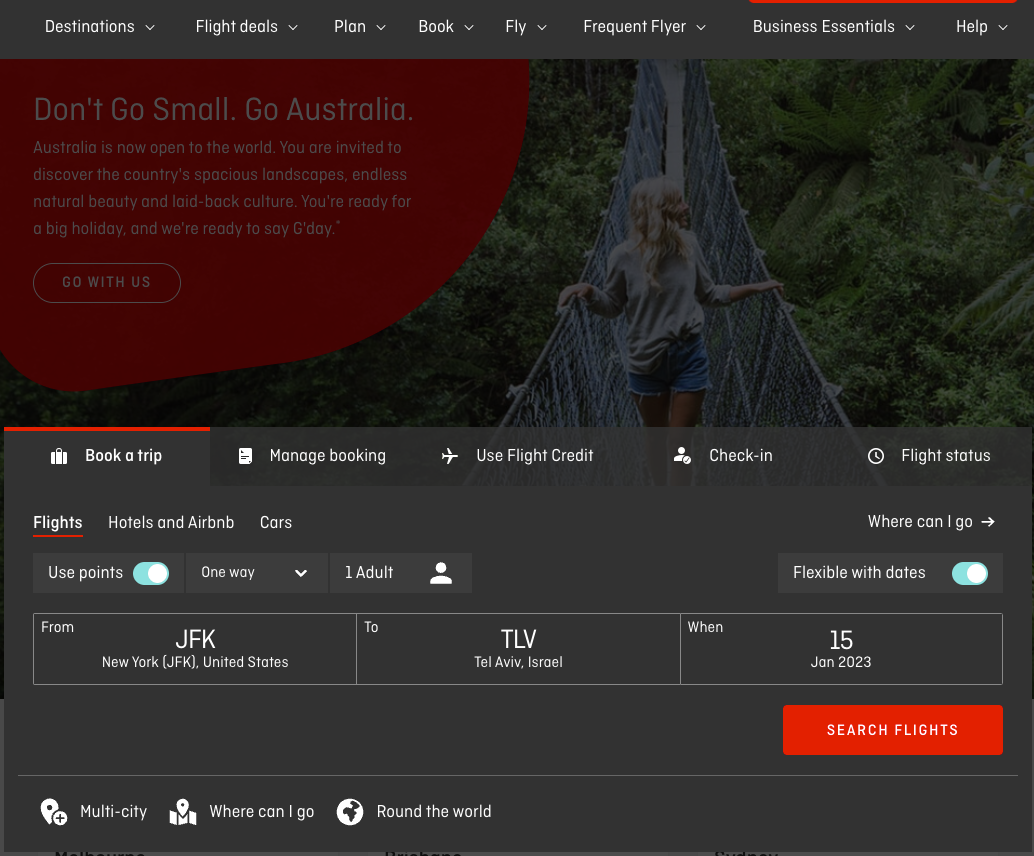Select the Book a trip tab

[x=107, y=456]
